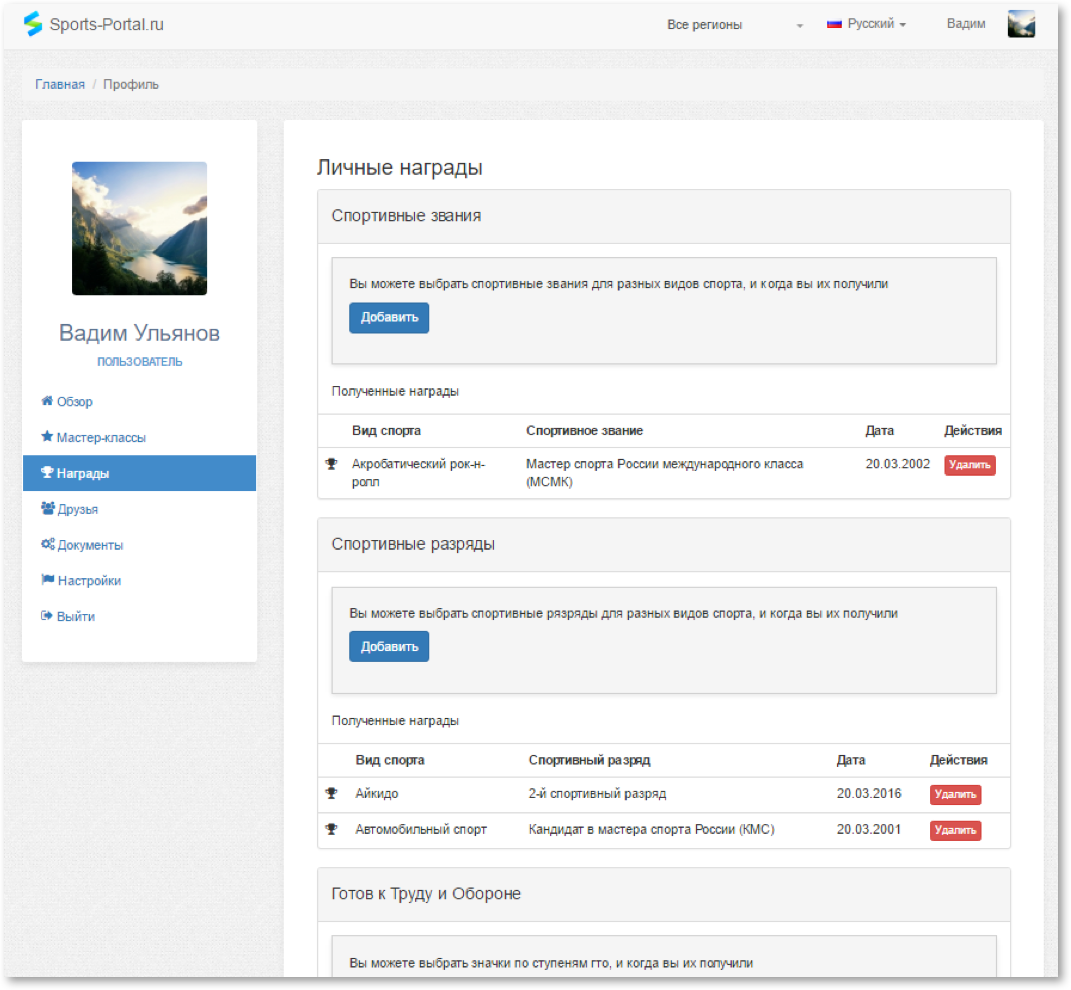Click the large profile landscape photo
Image resolution: width=1071 pixels, height=990 pixels.
[x=139, y=228]
